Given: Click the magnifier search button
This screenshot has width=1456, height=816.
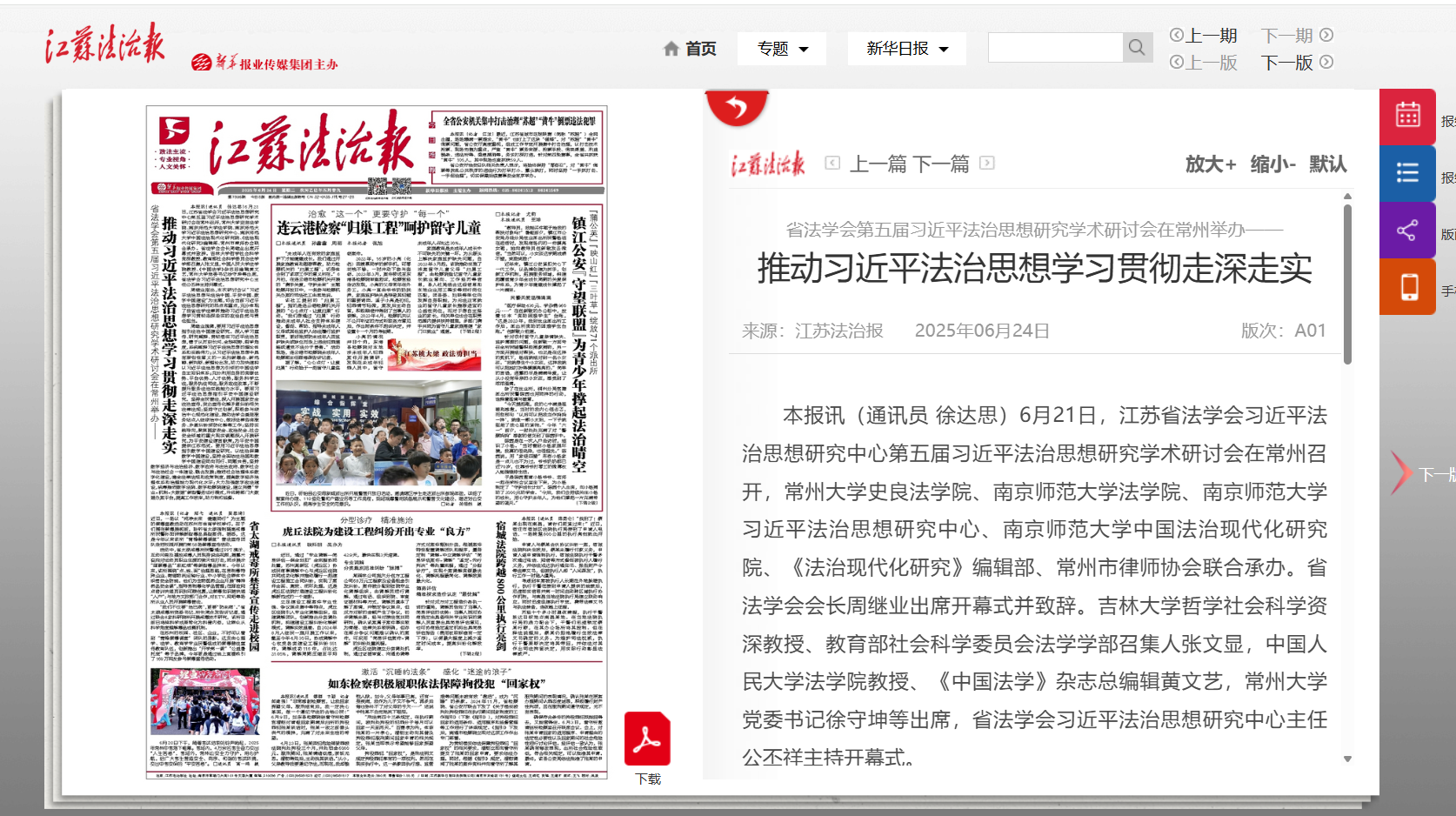Looking at the screenshot, I should (1137, 48).
